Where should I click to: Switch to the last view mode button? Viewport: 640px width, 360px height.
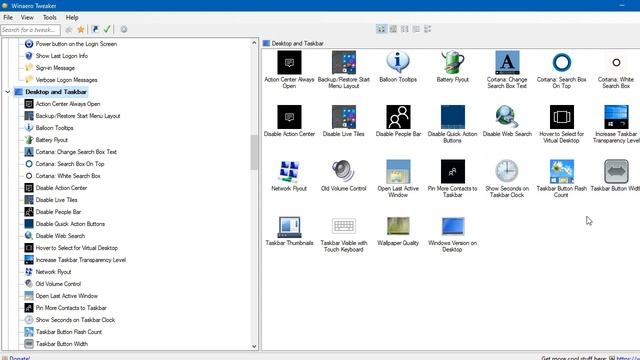pyautogui.click(x=427, y=29)
